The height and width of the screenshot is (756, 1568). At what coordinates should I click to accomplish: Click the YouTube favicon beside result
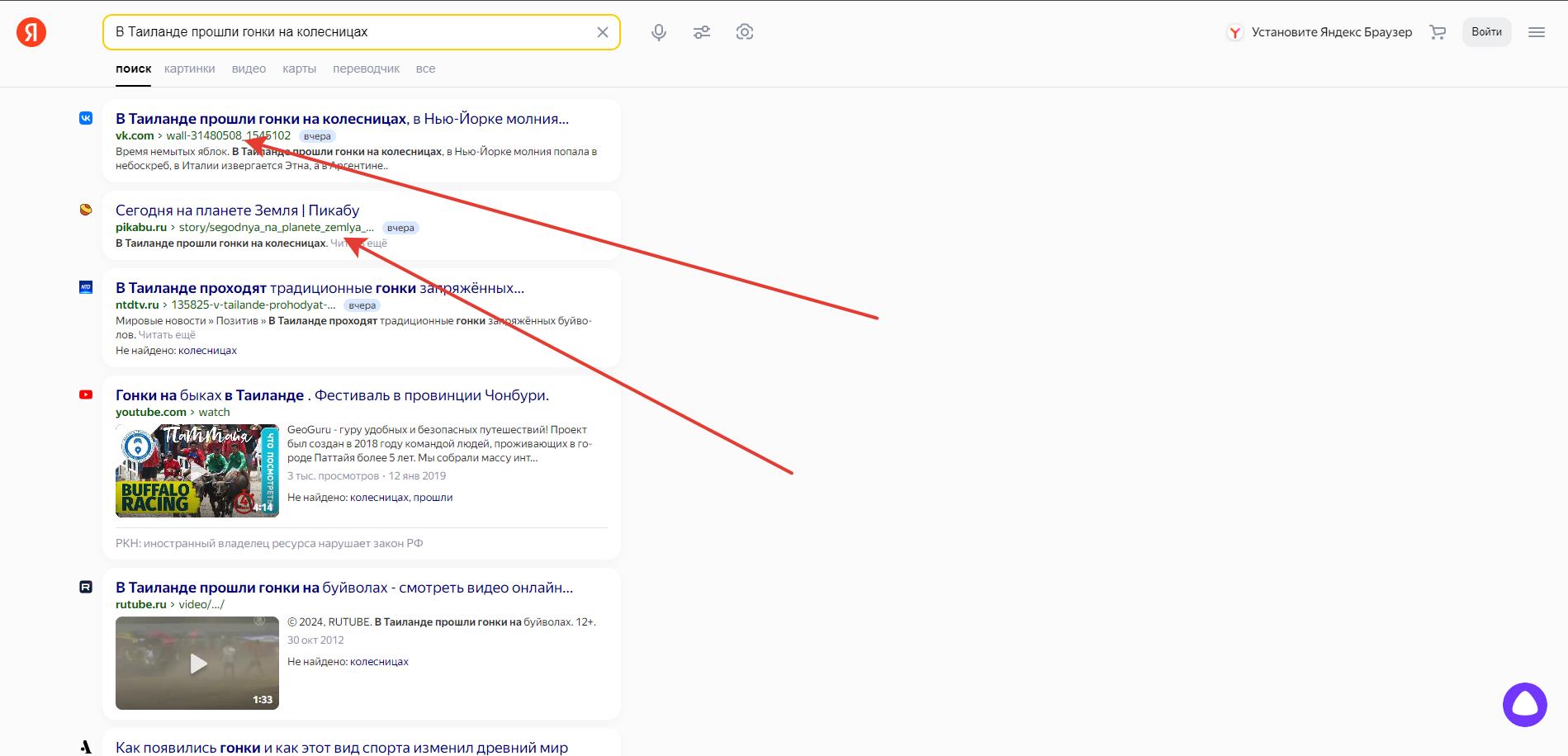coord(86,395)
